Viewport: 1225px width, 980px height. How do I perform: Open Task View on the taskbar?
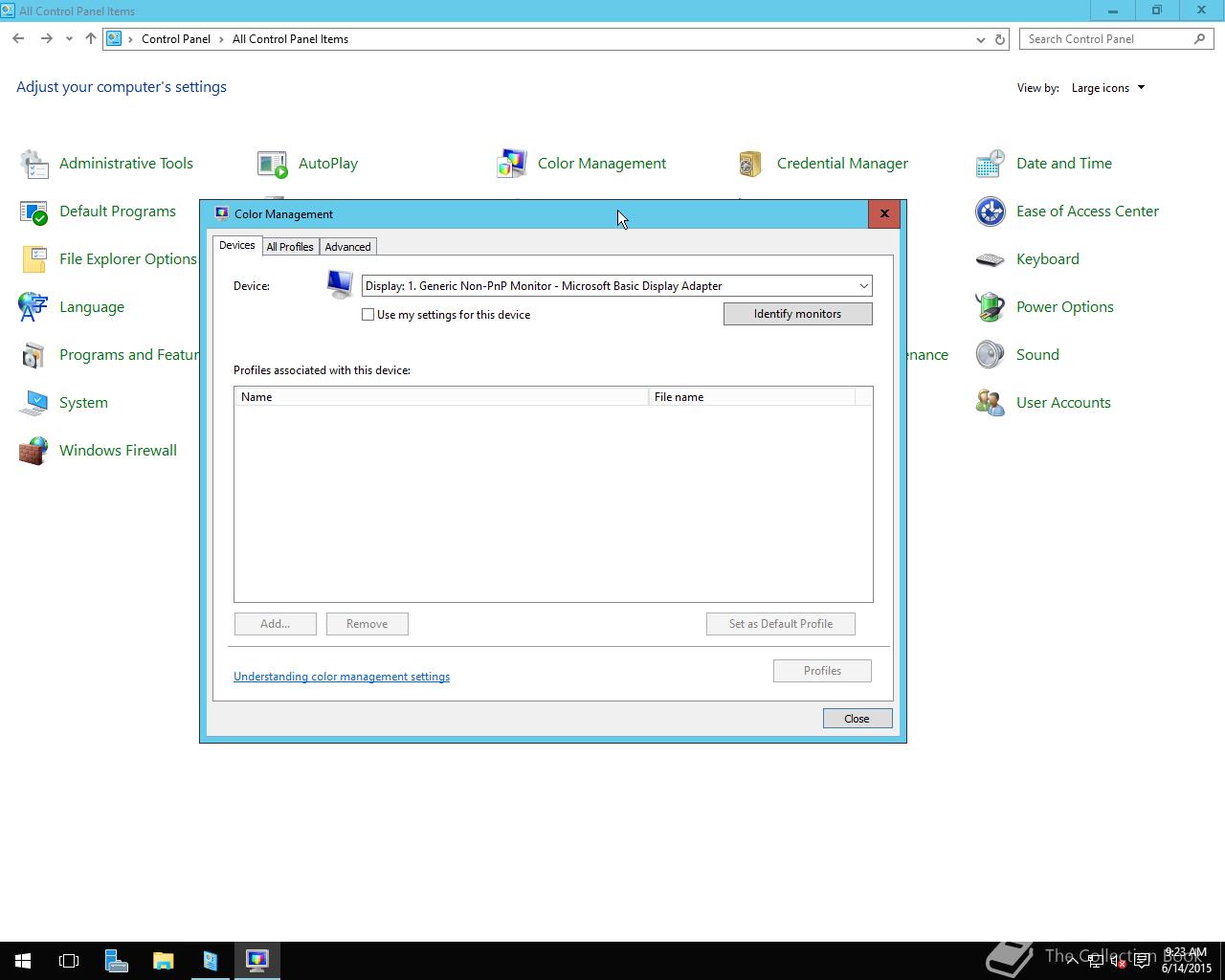tap(69, 961)
